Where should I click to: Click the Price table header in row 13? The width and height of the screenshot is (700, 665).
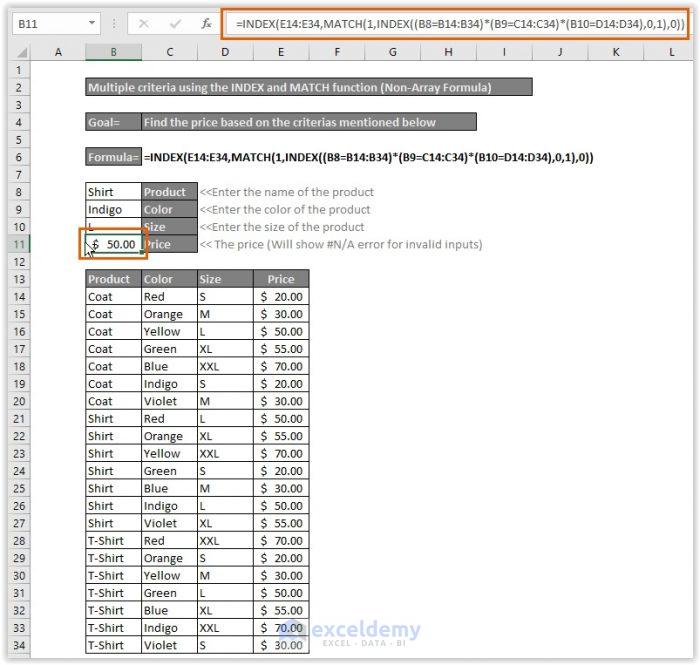click(x=281, y=279)
